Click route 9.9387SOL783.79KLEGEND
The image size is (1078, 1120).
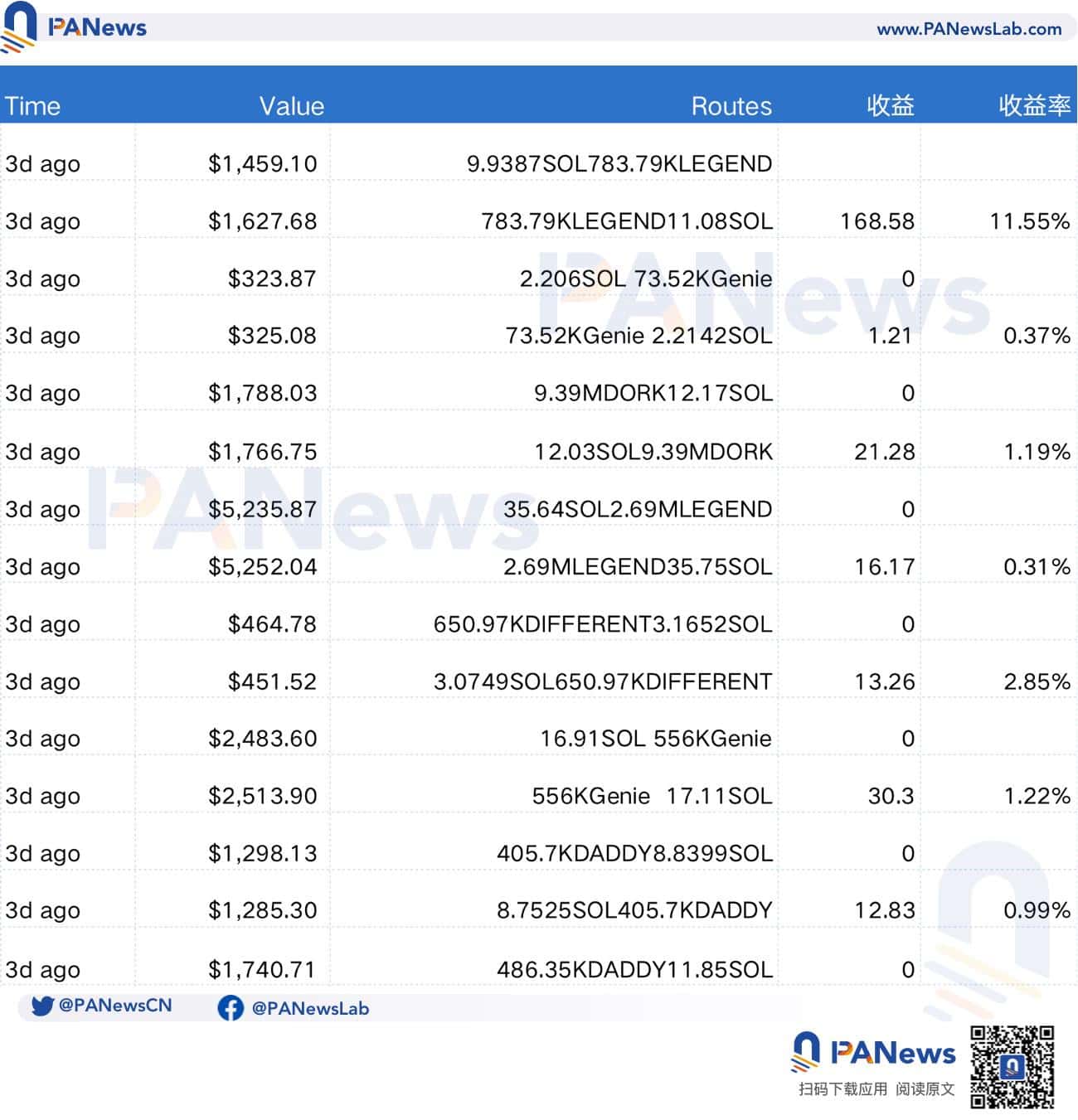point(619,163)
